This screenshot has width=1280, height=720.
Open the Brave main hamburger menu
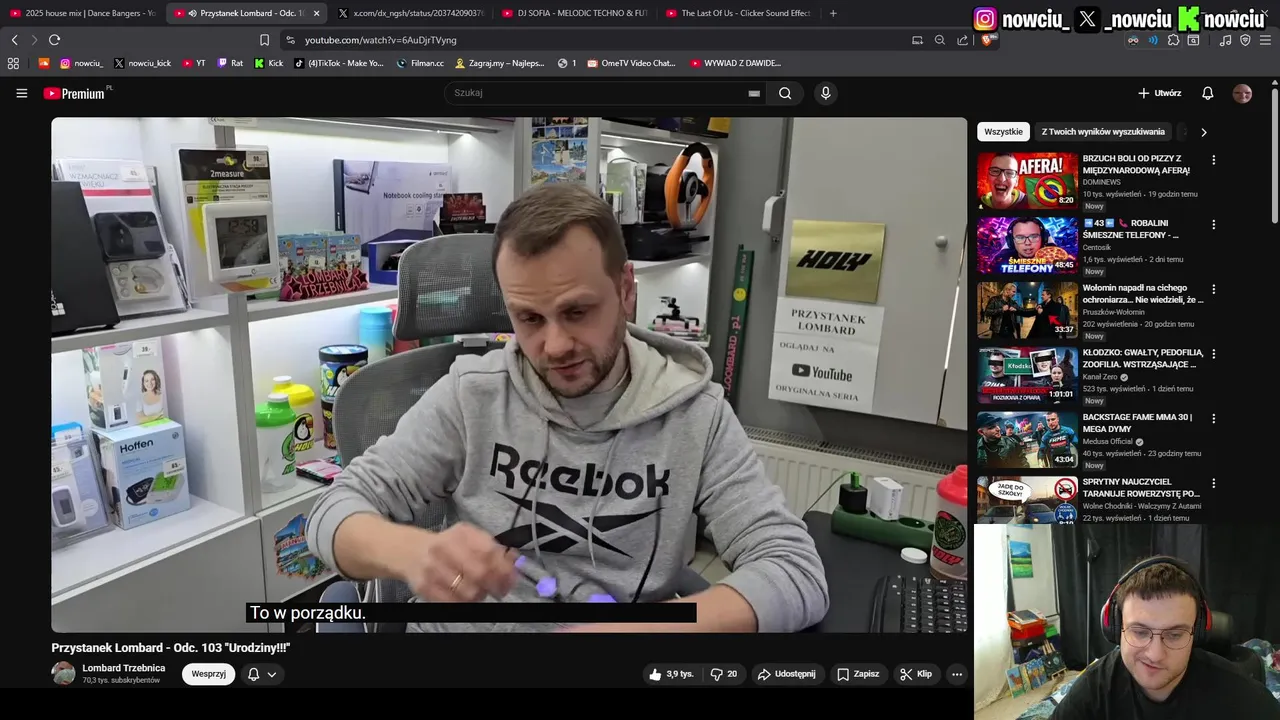point(1265,40)
